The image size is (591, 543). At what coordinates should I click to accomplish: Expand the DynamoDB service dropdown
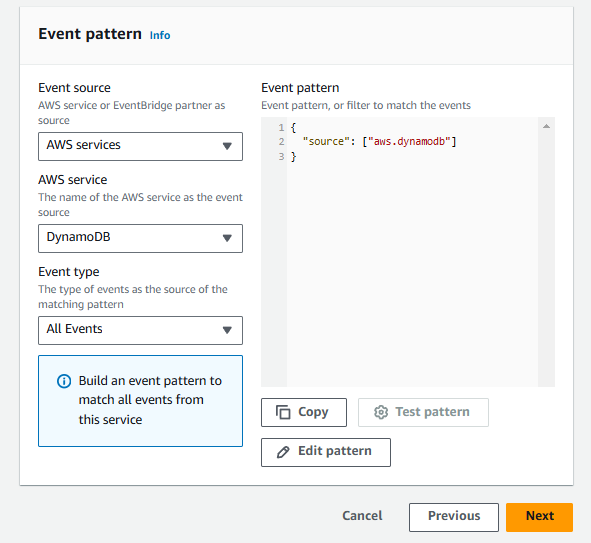140,238
